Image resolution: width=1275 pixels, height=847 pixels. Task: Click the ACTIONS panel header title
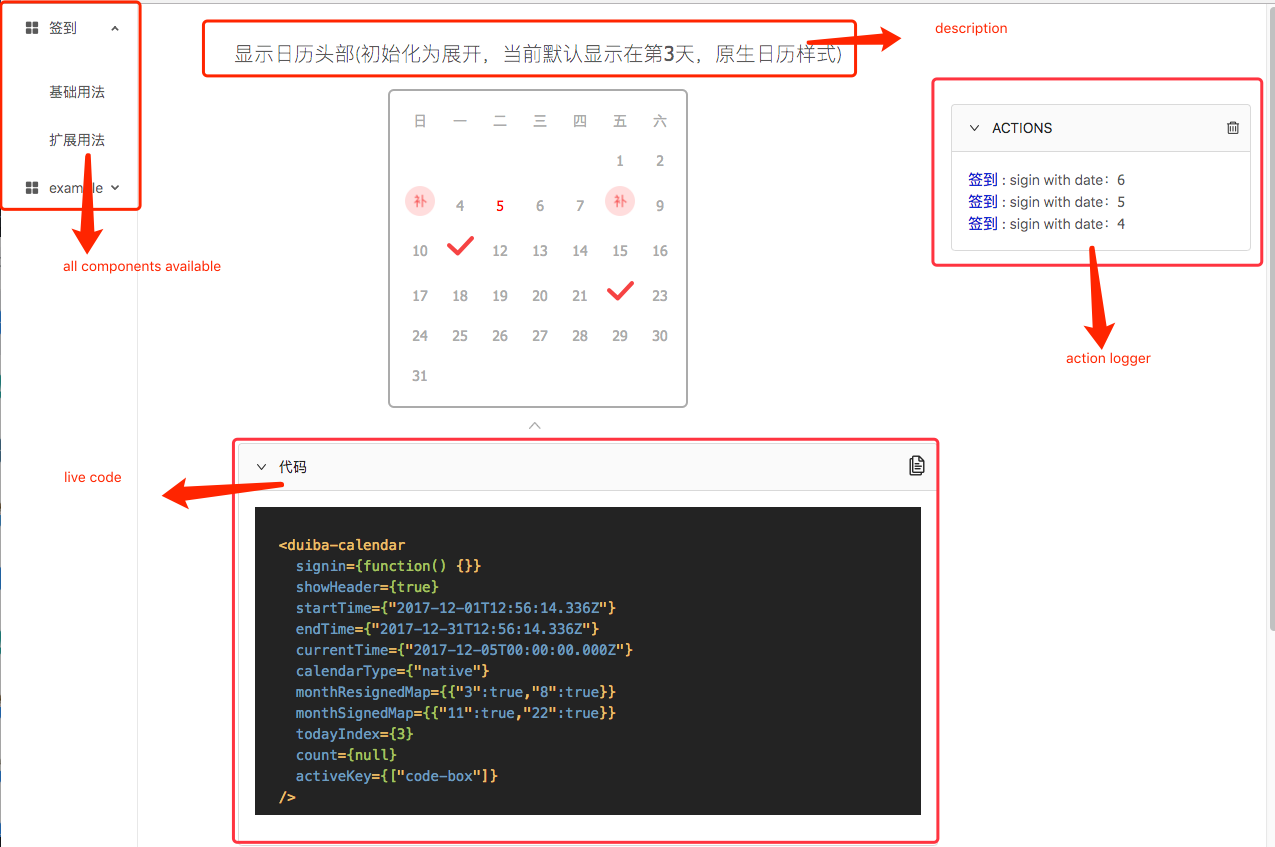(1022, 128)
